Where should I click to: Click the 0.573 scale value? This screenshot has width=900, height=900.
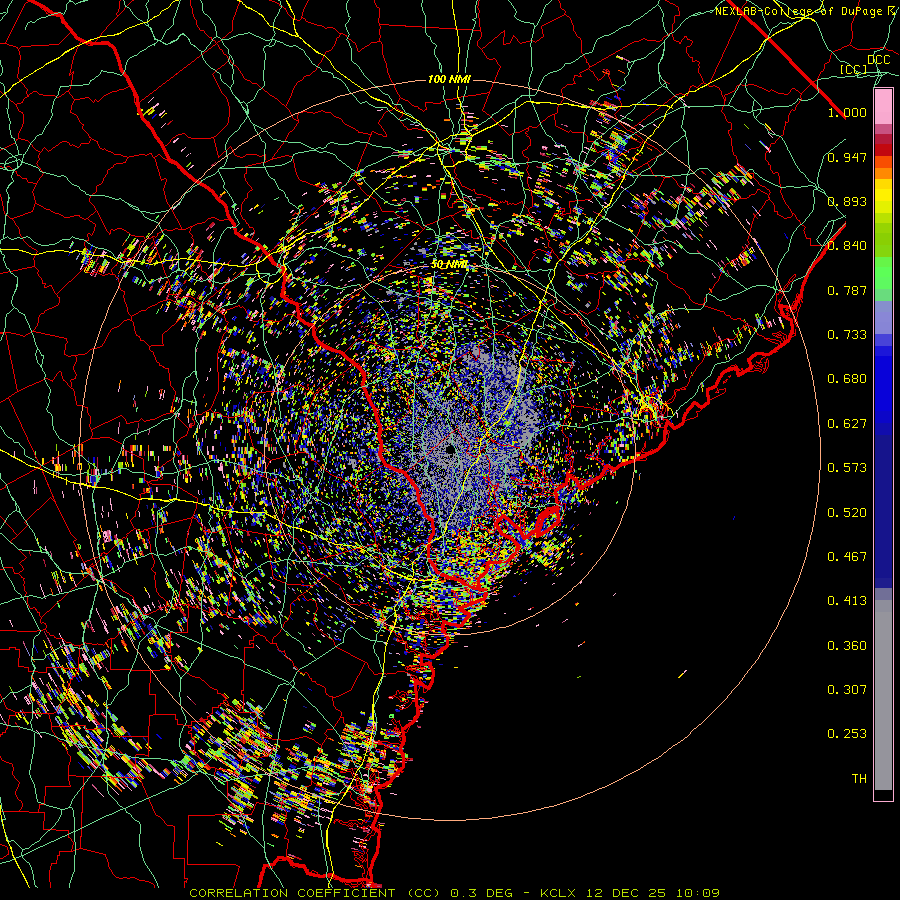[847, 468]
